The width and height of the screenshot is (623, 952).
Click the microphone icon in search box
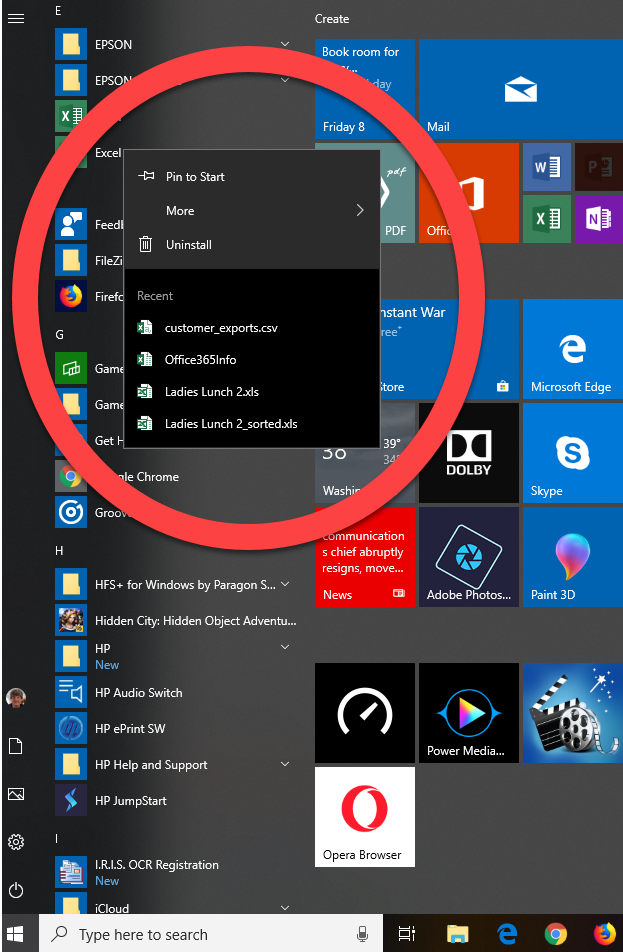tap(363, 934)
